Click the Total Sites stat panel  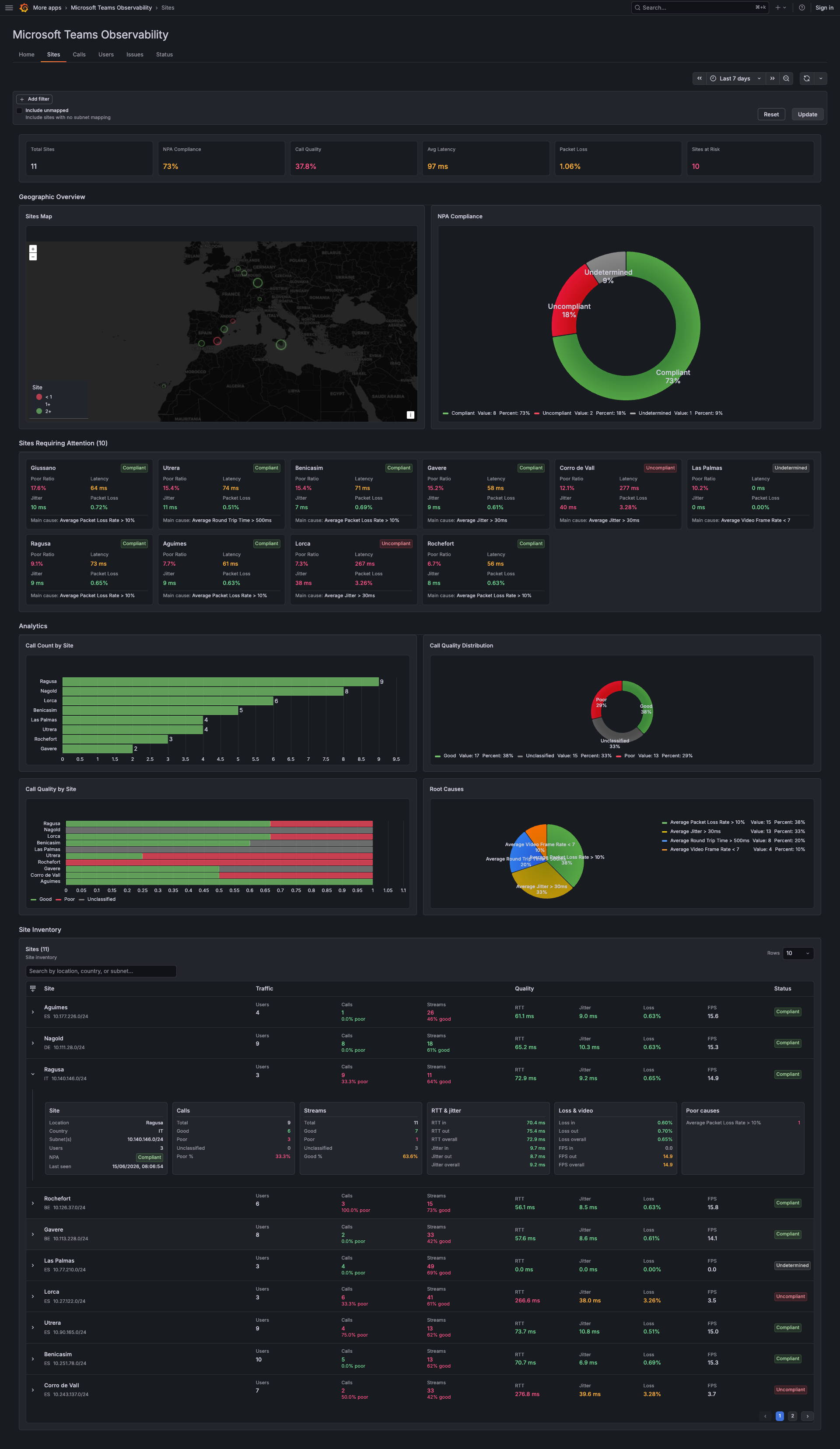[89, 158]
